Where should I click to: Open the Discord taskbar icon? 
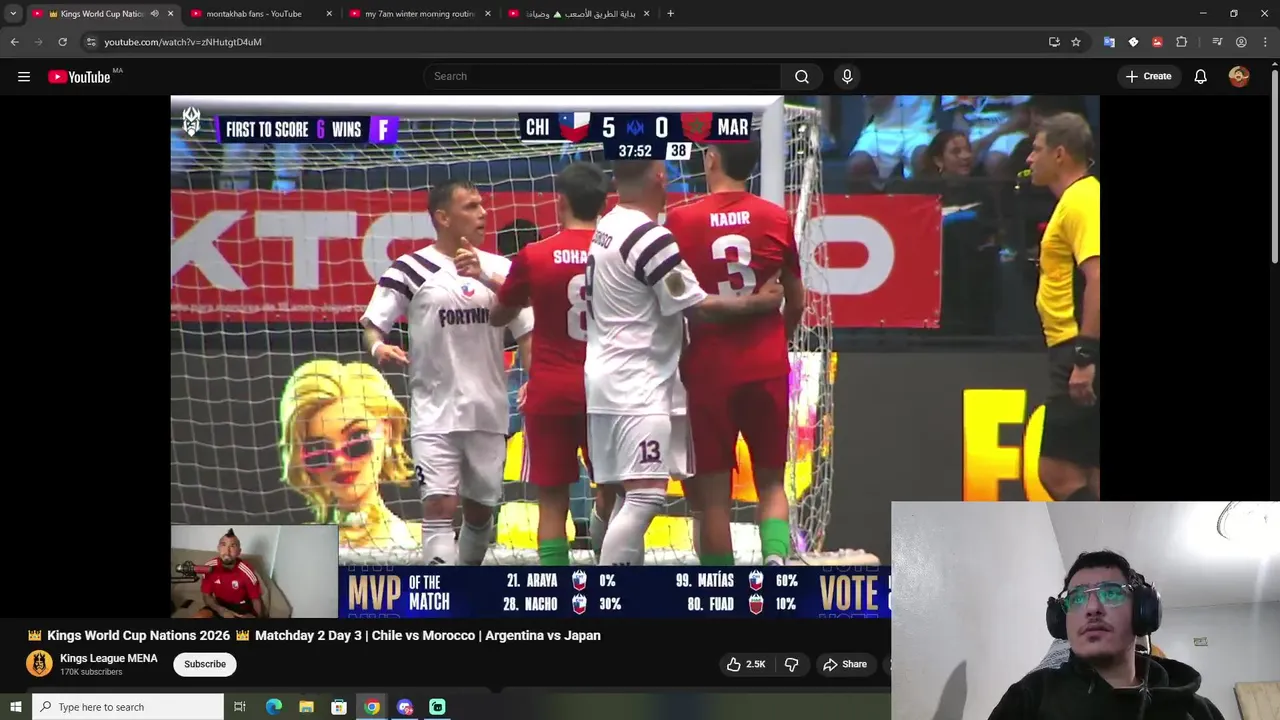pos(405,707)
